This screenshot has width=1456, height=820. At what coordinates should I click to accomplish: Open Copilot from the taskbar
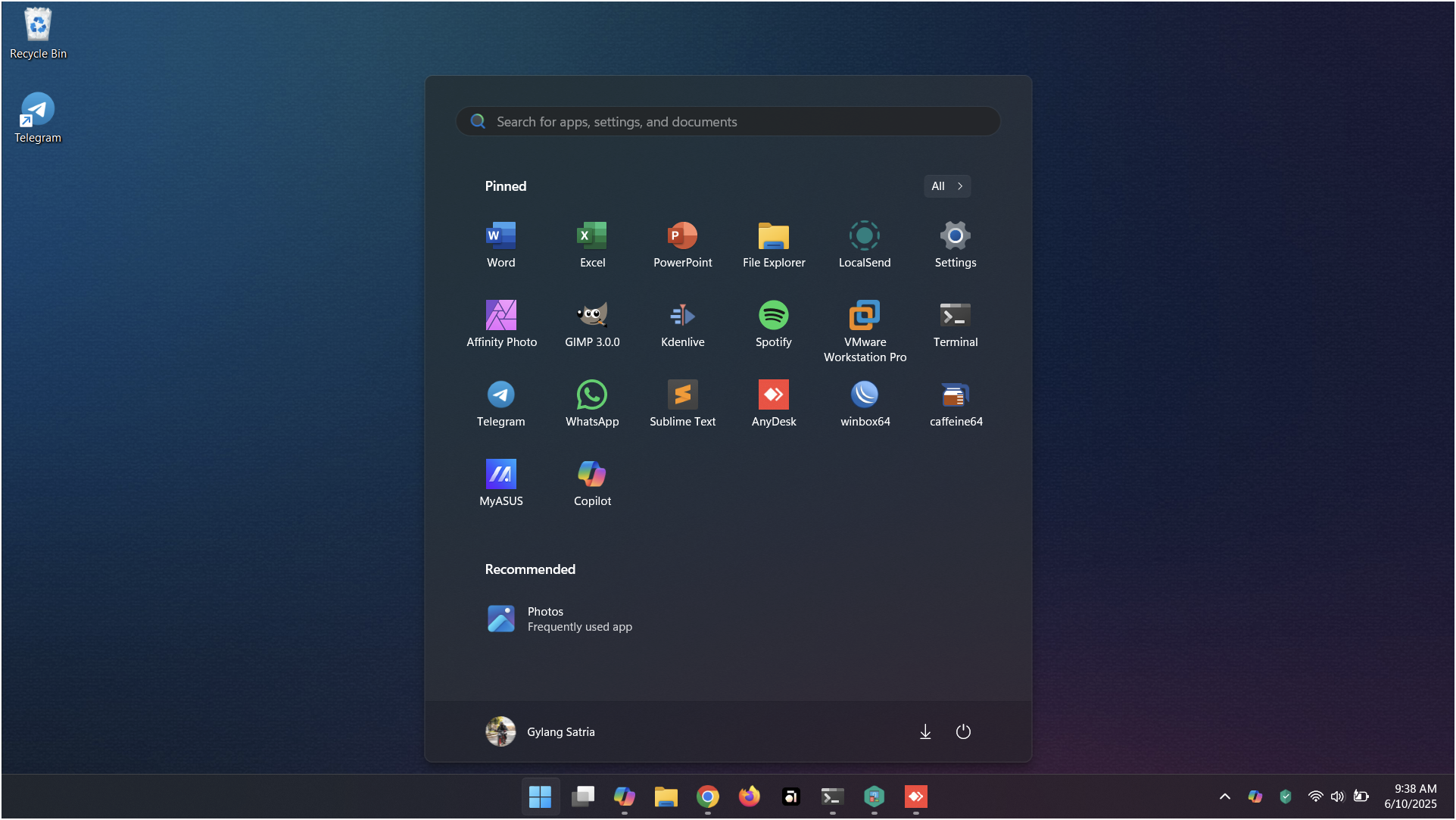(x=624, y=797)
